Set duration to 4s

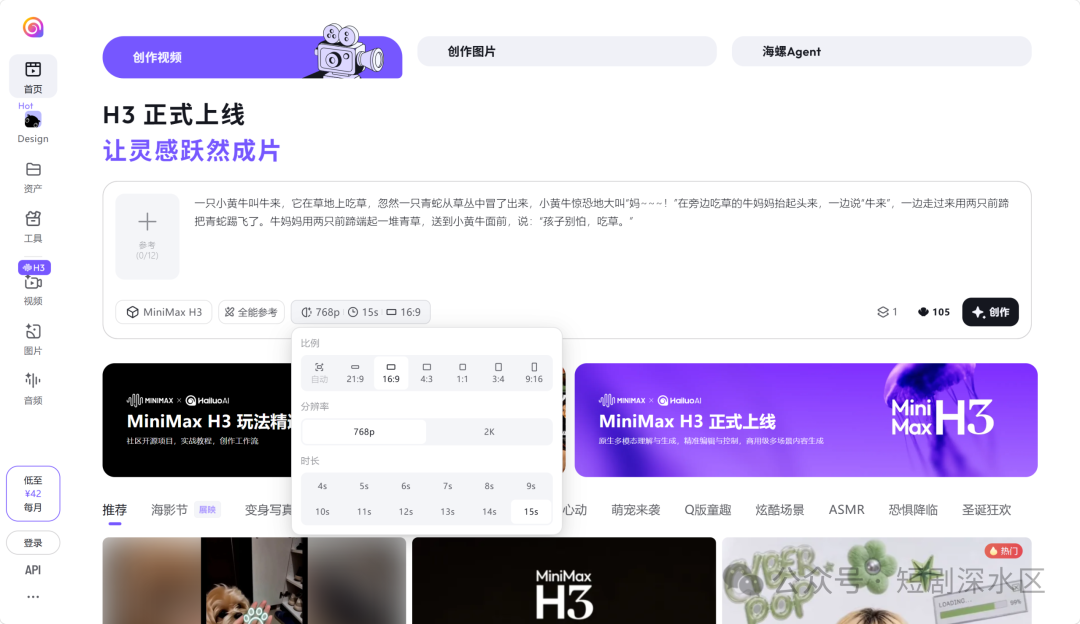[322, 486]
